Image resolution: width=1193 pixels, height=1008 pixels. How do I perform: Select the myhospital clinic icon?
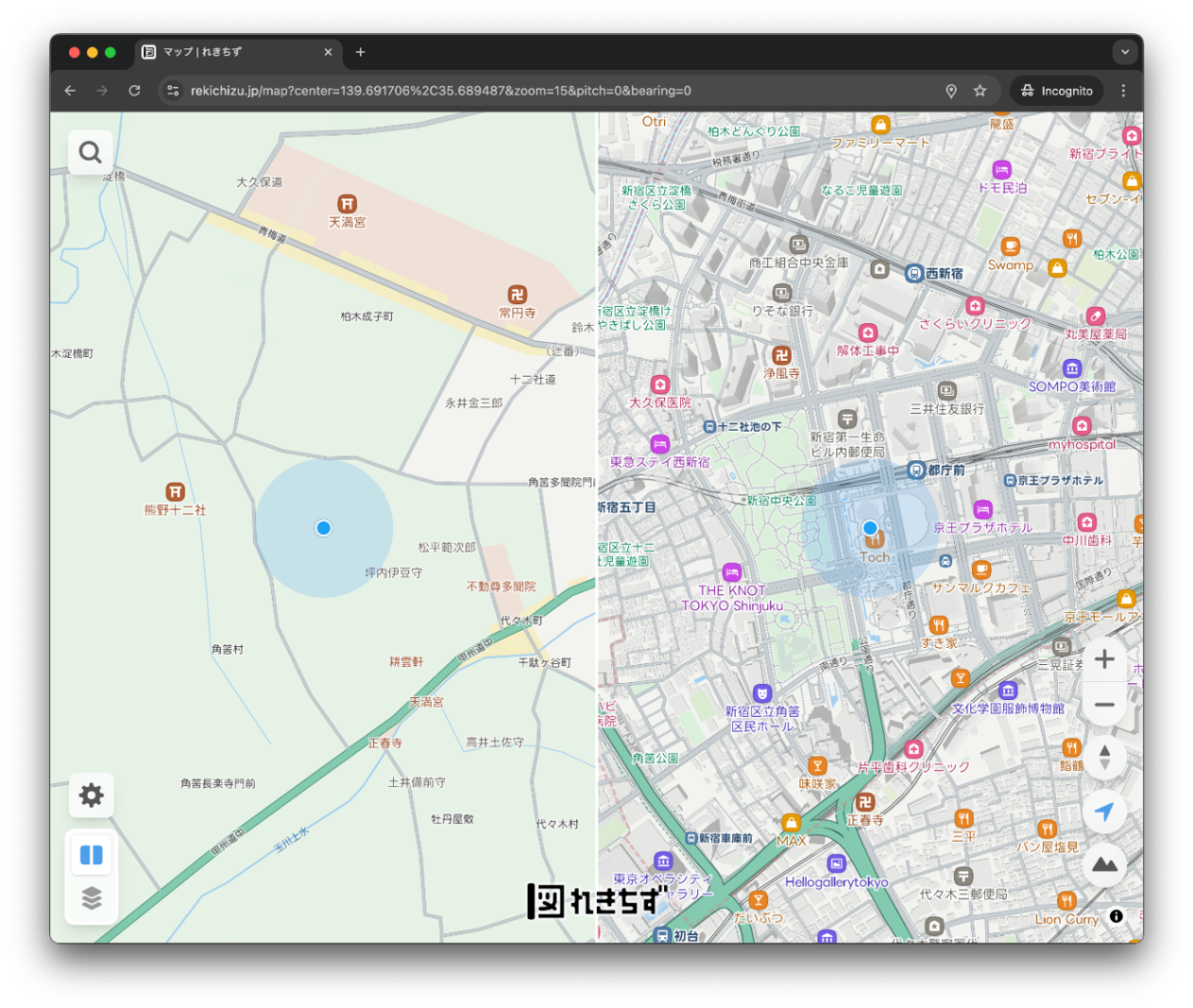pos(1082,426)
